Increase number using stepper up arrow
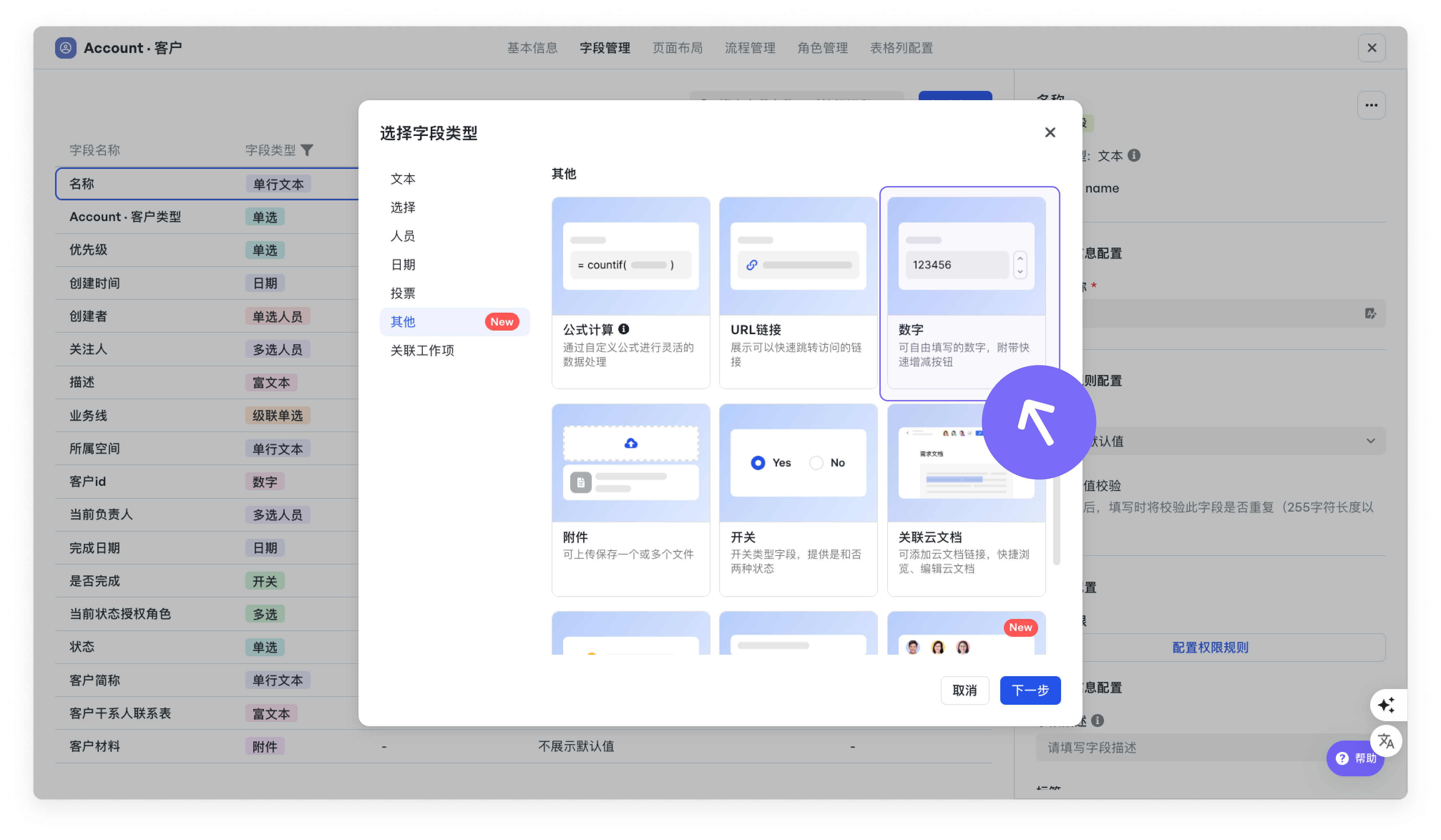This screenshot has height=840, width=1441. point(1020,258)
